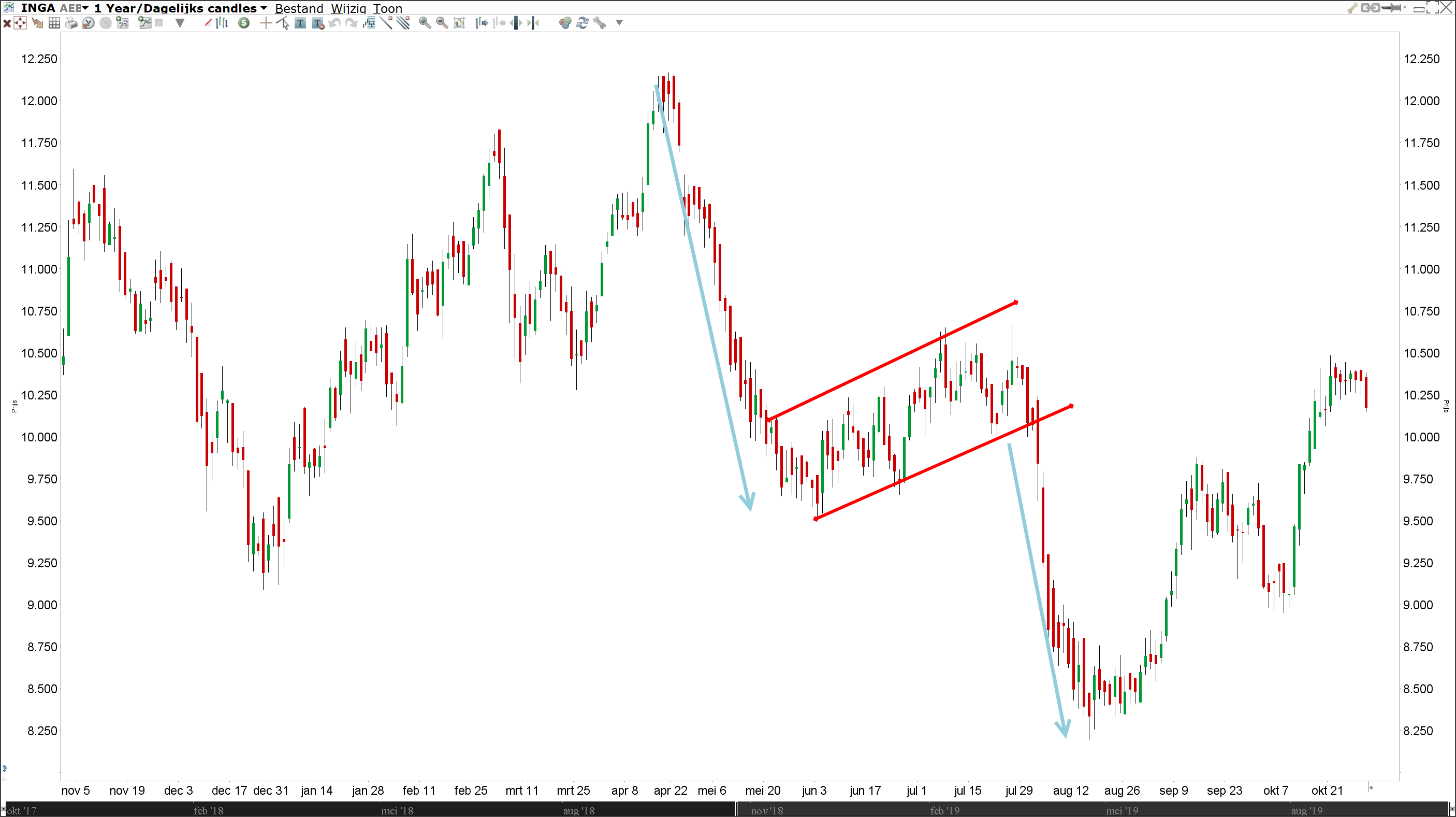Screen dimensions: 1456x817
Task: Click the redo arrow icon
Action: pyautogui.click(x=352, y=23)
